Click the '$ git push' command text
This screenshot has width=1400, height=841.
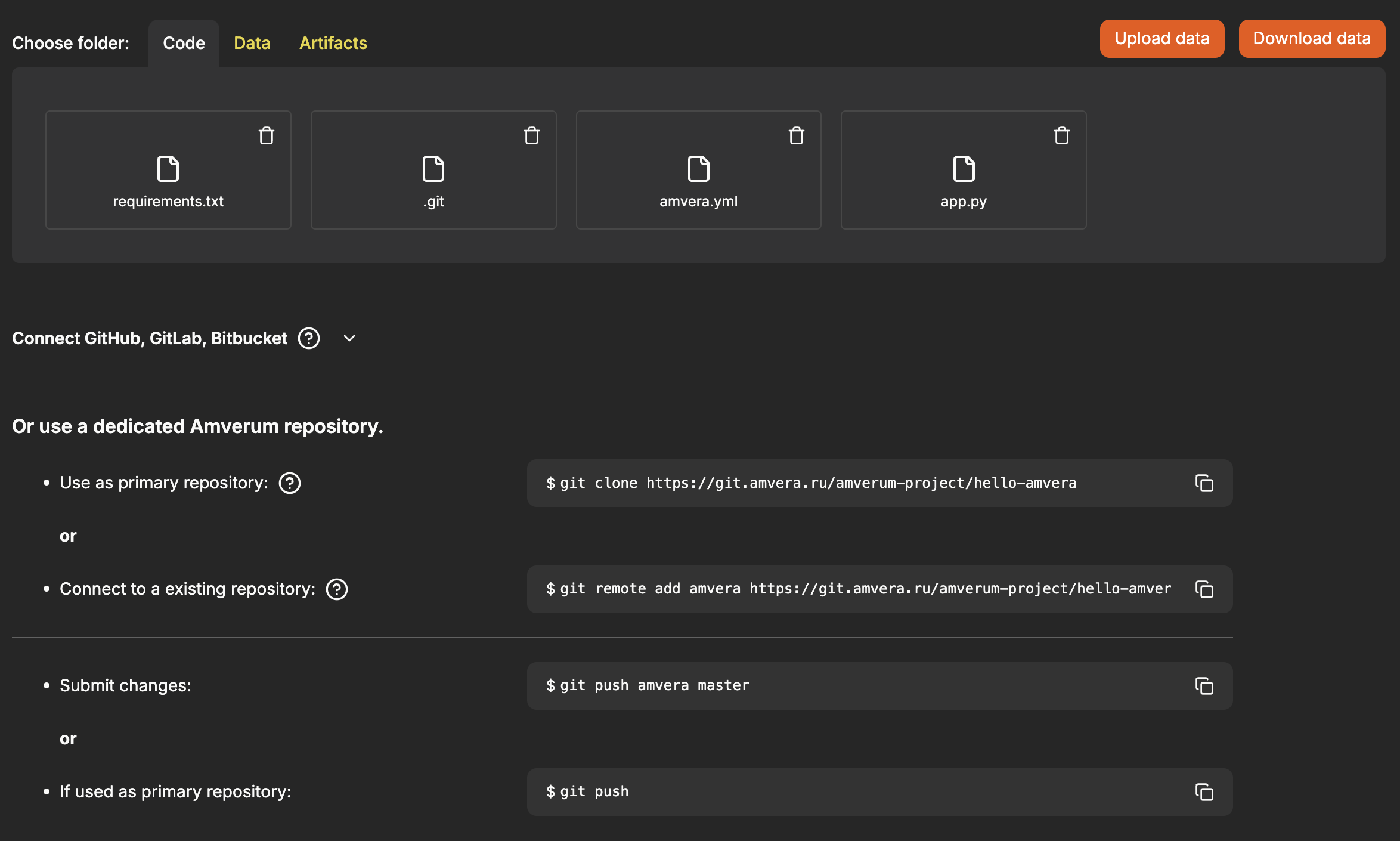tap(587, 792)
